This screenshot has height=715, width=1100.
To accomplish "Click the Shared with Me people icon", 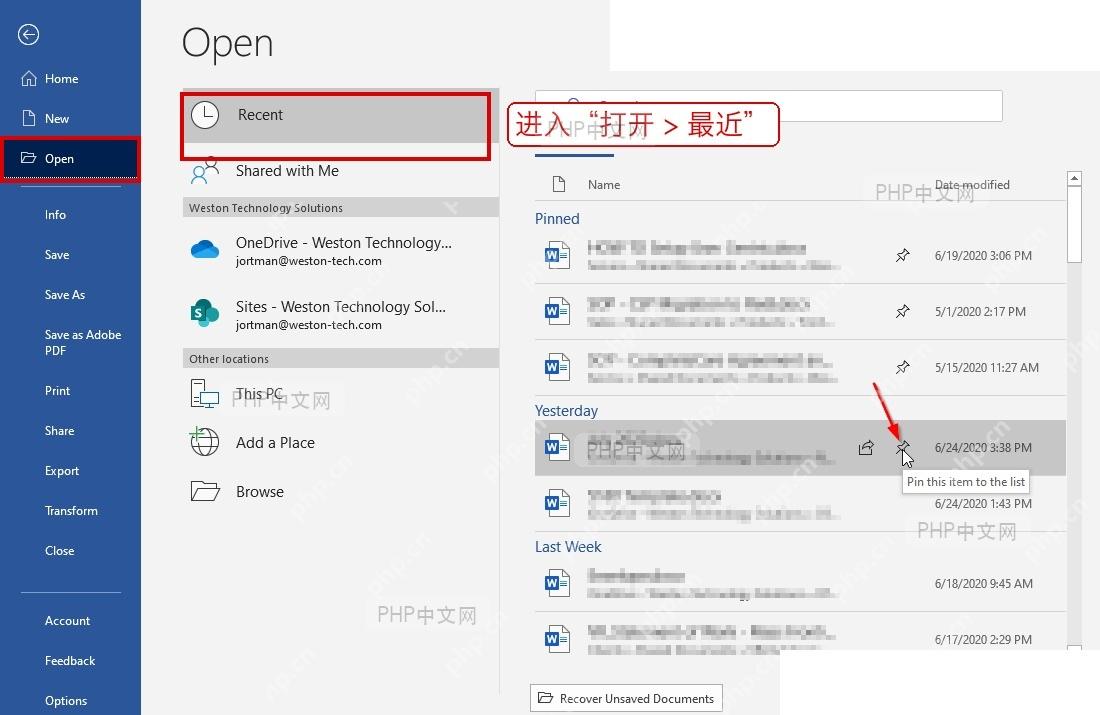I will click(204, 171).
